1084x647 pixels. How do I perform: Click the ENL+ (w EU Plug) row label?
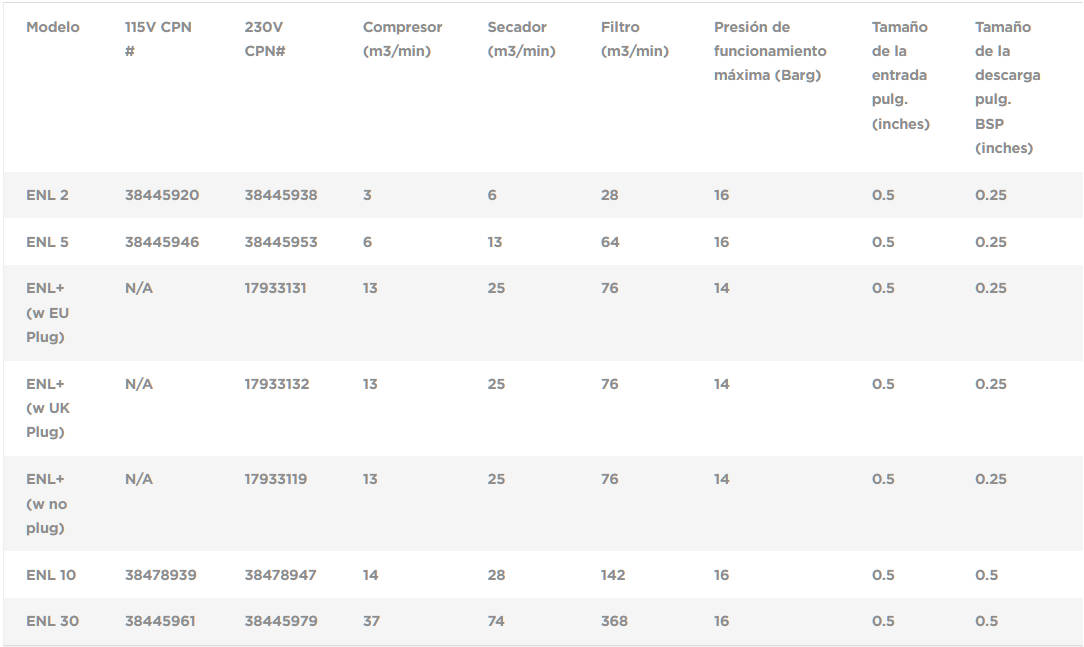coord(47,312)
